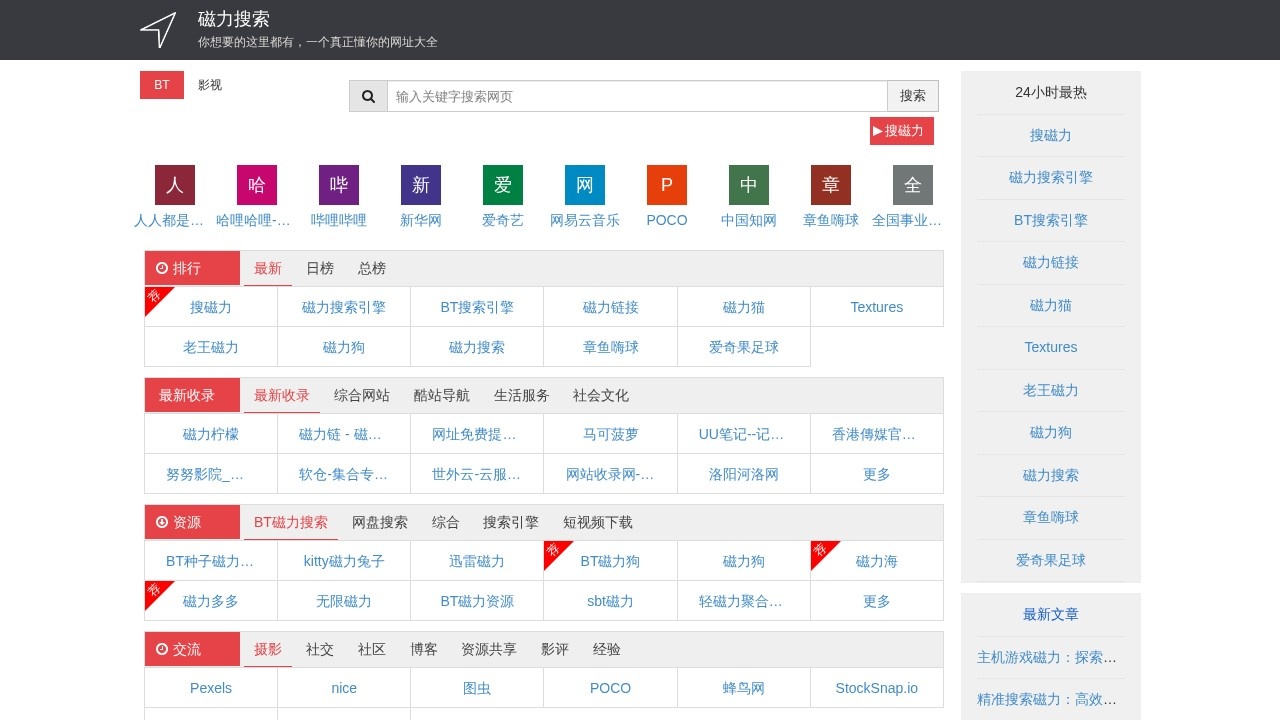The height and width of the screenshot is (720, 1280).
Task: Click the paper-plane site logo icon
Action: pos(158,30)
